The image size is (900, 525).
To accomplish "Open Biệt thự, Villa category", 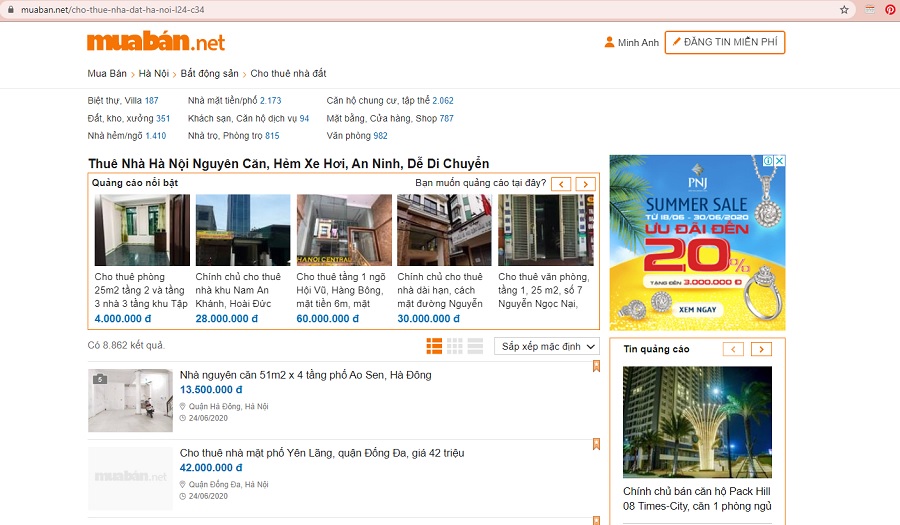I will (x=123, y=100).
